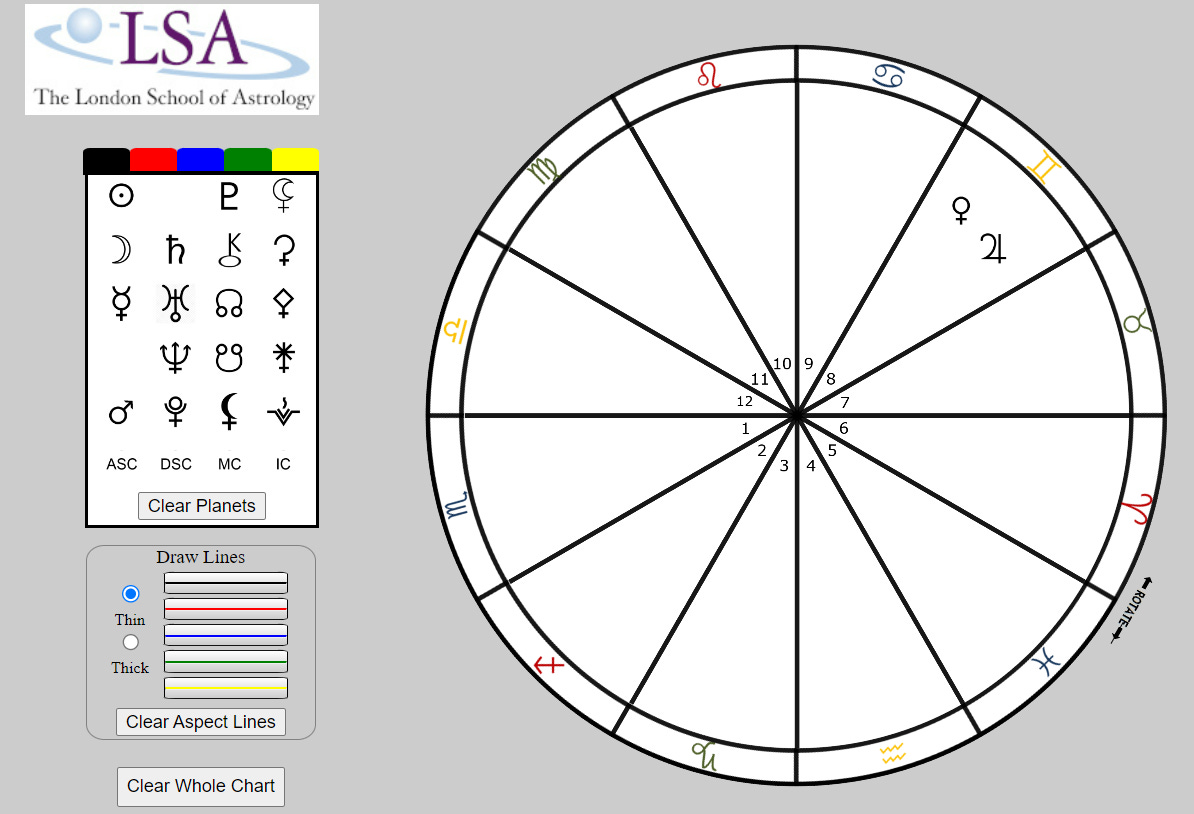Pick the Uranus glyph

point(175,303)
